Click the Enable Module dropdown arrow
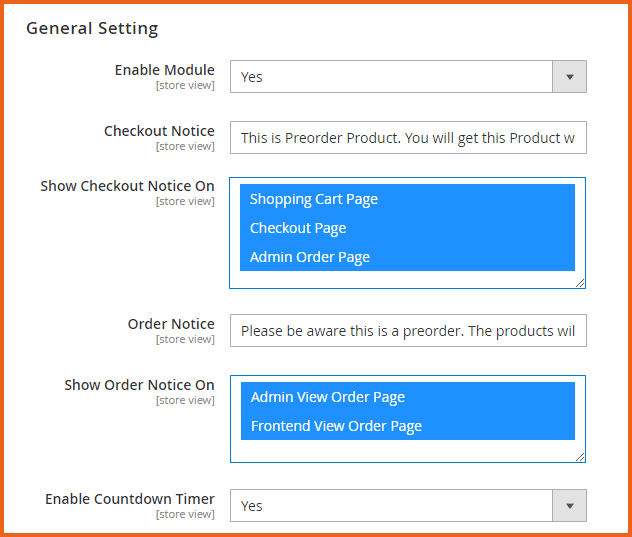The width and height of the screenshot is (632, 537). pyautogui.click(x=569, y=77)
